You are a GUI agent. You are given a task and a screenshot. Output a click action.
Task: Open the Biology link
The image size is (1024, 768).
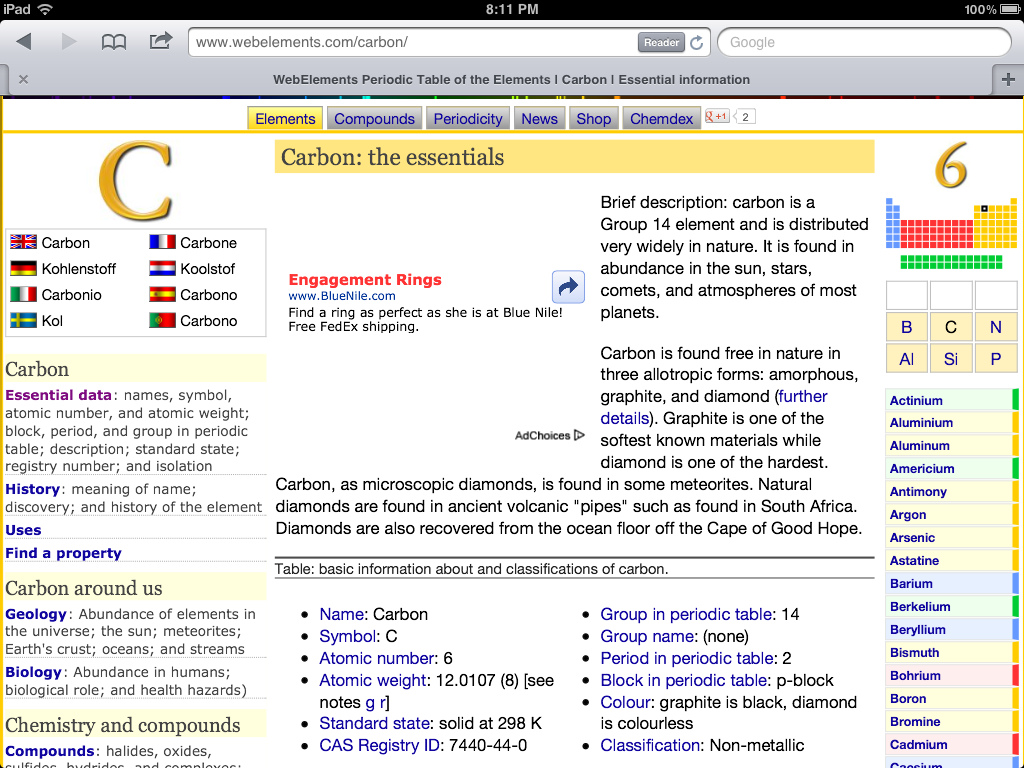(33, 672)
